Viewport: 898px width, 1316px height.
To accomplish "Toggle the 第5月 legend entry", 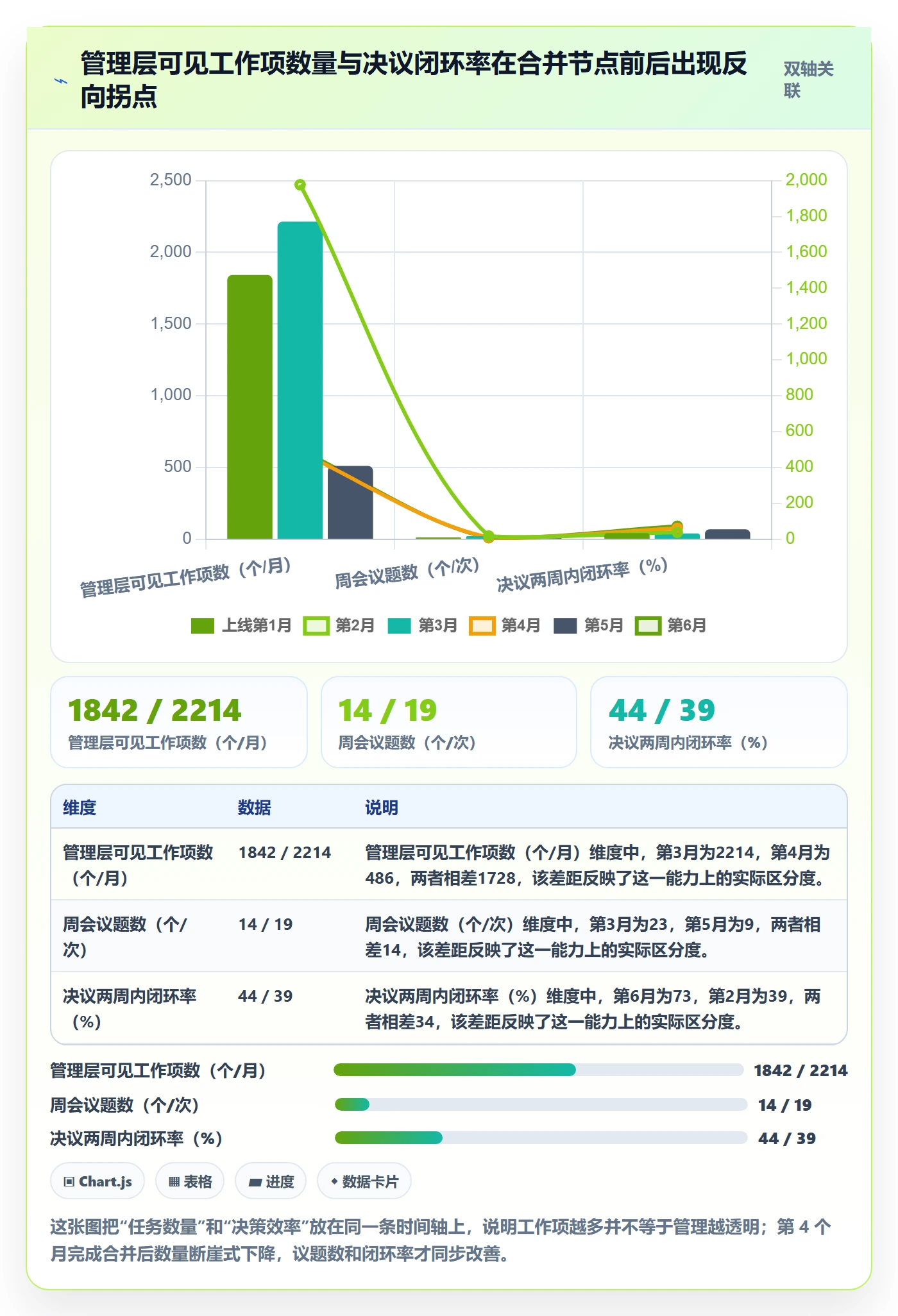I will [x=588, y=626].
